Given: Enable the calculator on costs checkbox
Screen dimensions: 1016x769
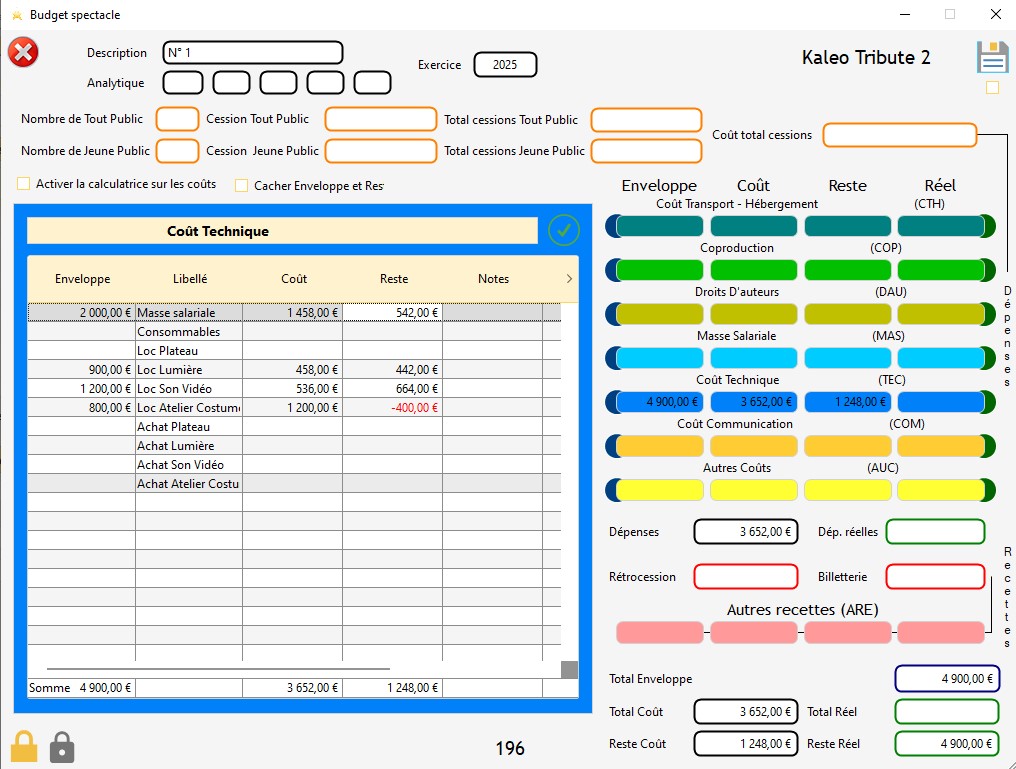Looking at the screenshot, I should 24,184.
